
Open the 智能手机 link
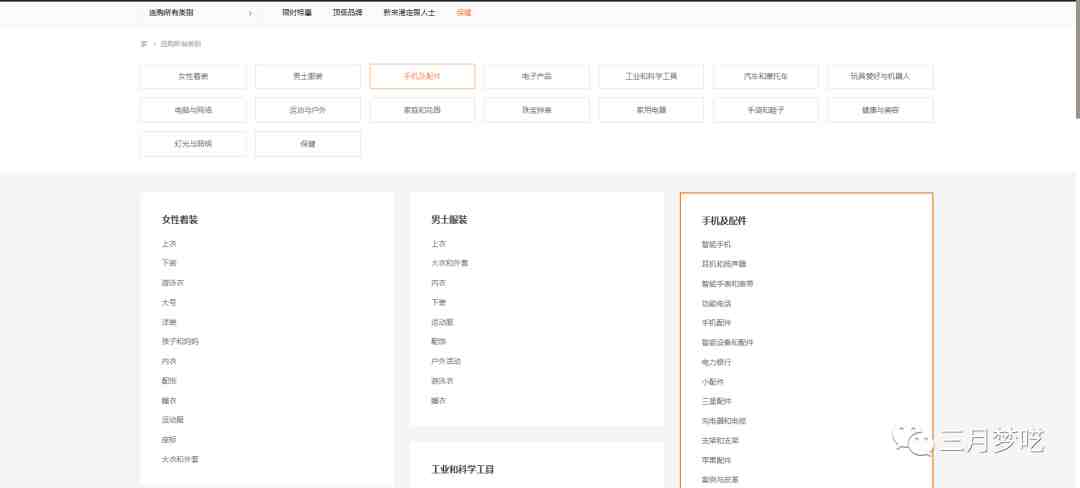click(x=716, y=244)
